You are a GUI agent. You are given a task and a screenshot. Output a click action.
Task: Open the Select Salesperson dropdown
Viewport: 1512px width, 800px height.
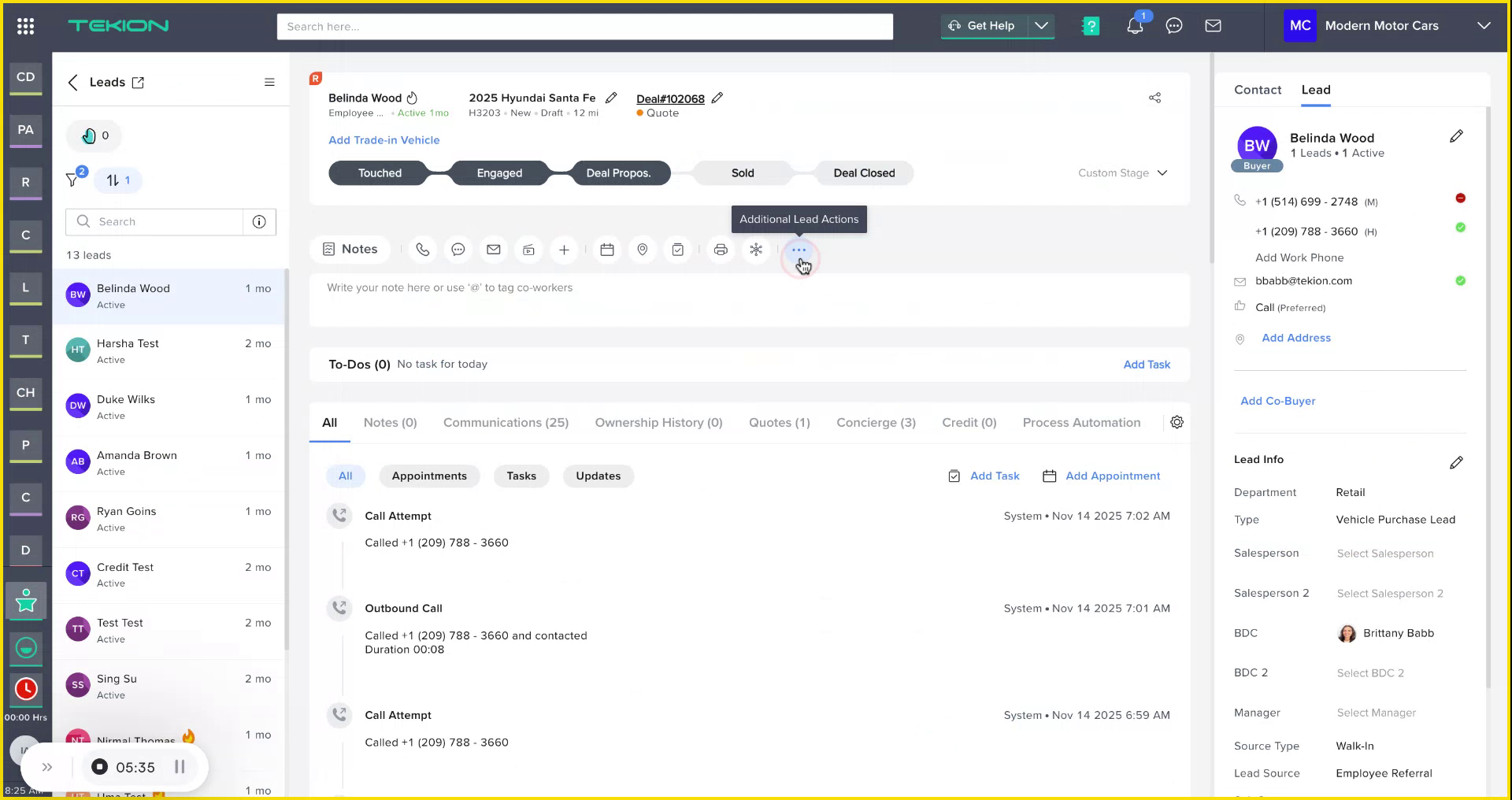pyautogui.click(x=1384, y=554)
